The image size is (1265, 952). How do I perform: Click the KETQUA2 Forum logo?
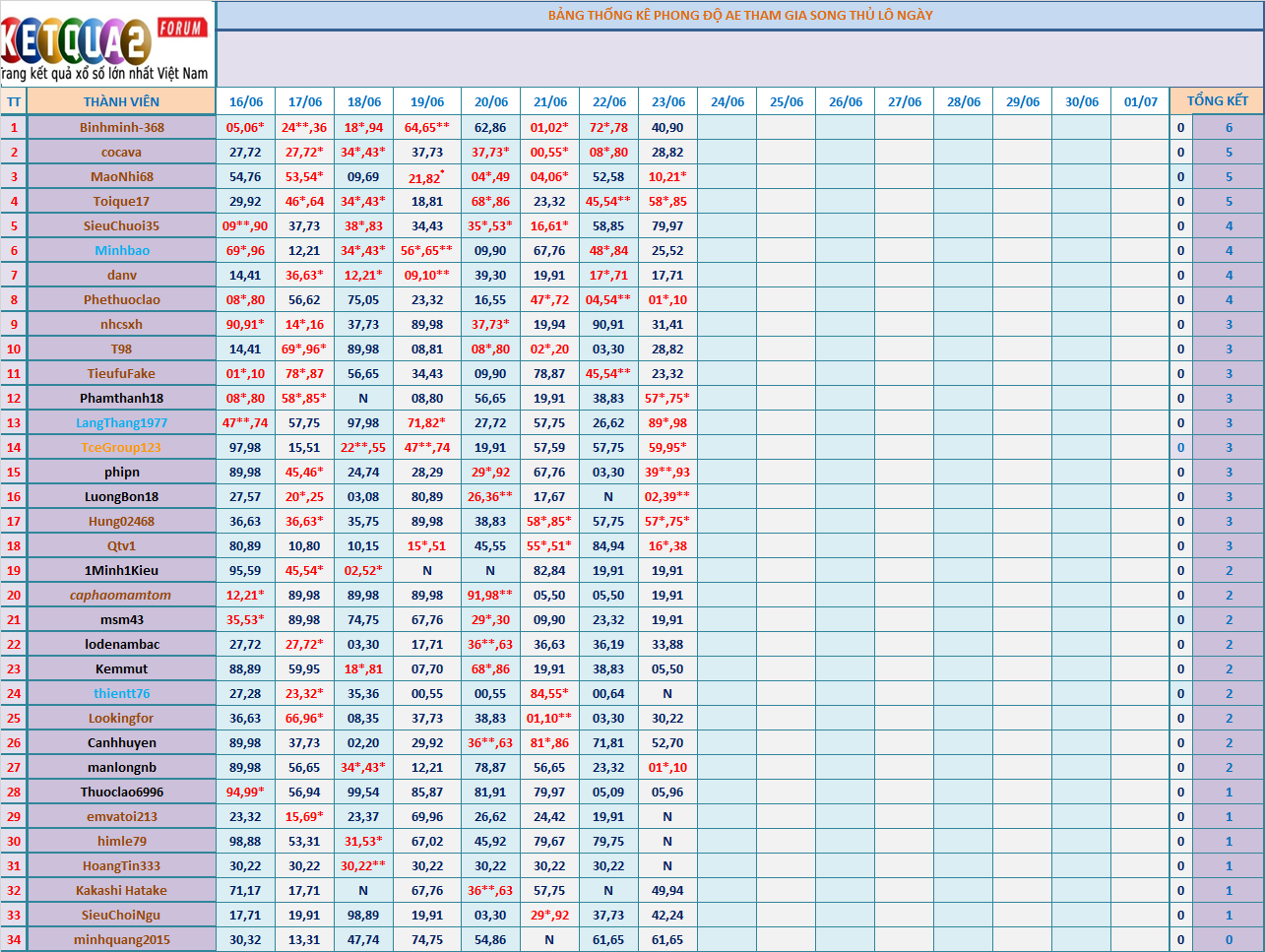tap(106, 44)
